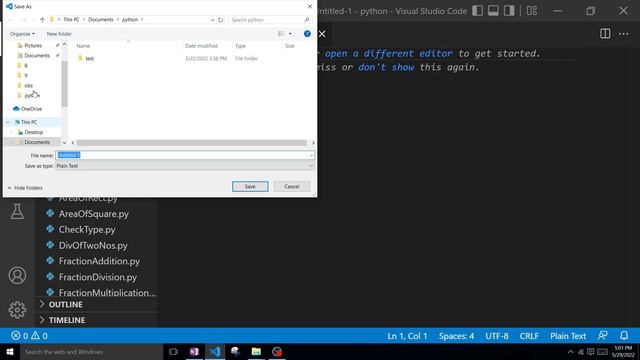Image resolution: width=640 pixels, height=360 pixels.
Task: Click the errors and warnings status indicator
Action: [29, 336]
